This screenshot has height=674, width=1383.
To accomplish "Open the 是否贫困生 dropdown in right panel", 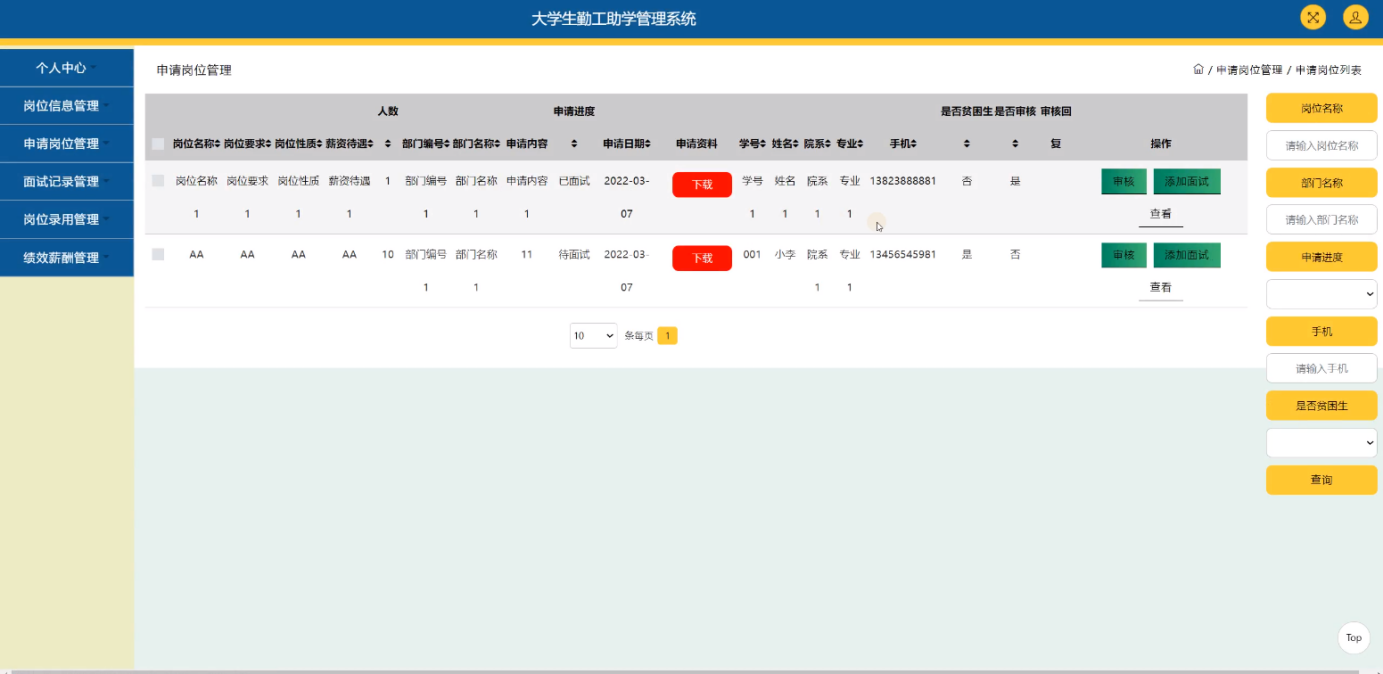I will point(1321,442).
